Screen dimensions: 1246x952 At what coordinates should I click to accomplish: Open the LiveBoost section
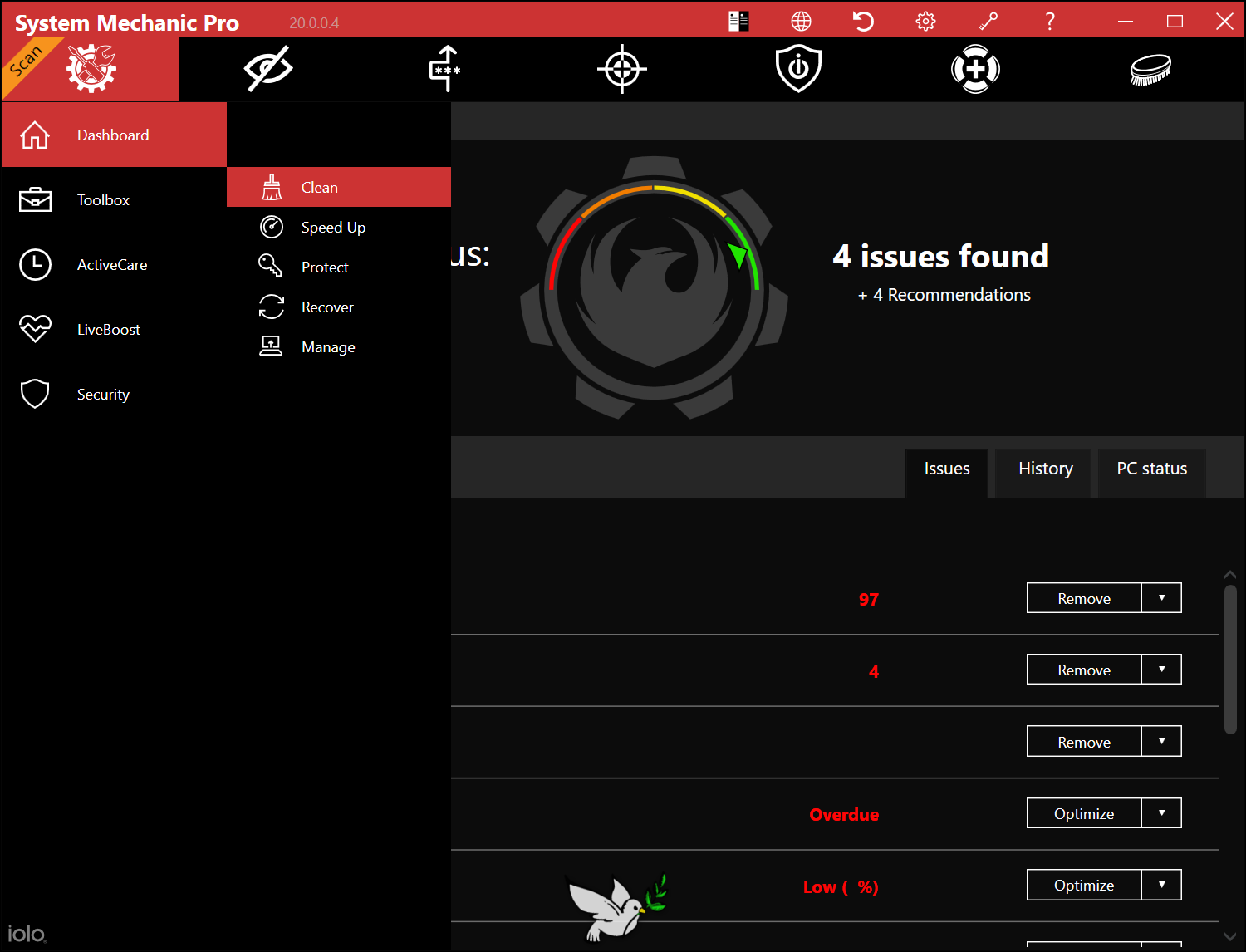coord(115,329)
